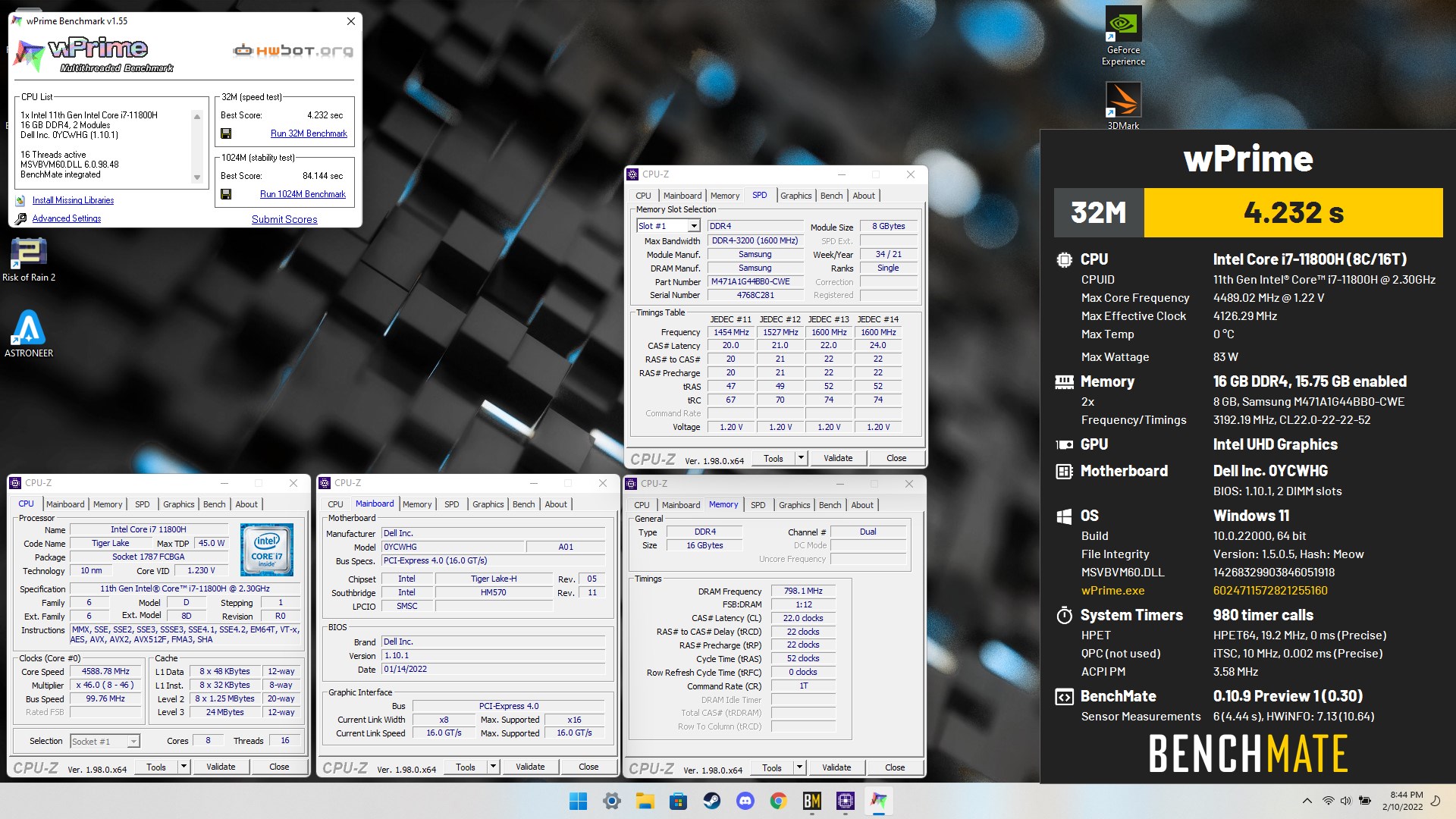Click Submit Scores in wPrime
This screenshot has height=819, width=1456.
pyautogui.click(x=284, y=219)
